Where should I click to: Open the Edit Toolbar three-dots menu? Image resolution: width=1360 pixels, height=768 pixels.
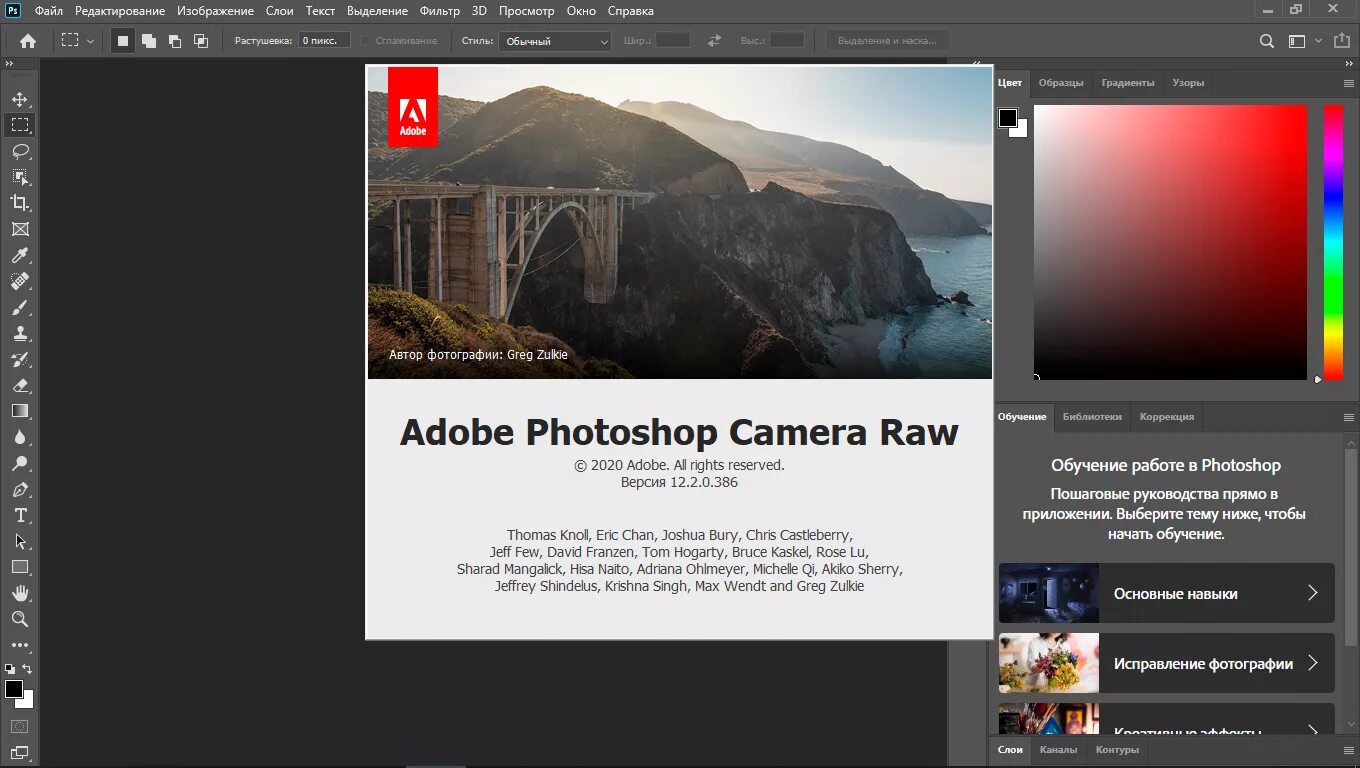point(20,645)
